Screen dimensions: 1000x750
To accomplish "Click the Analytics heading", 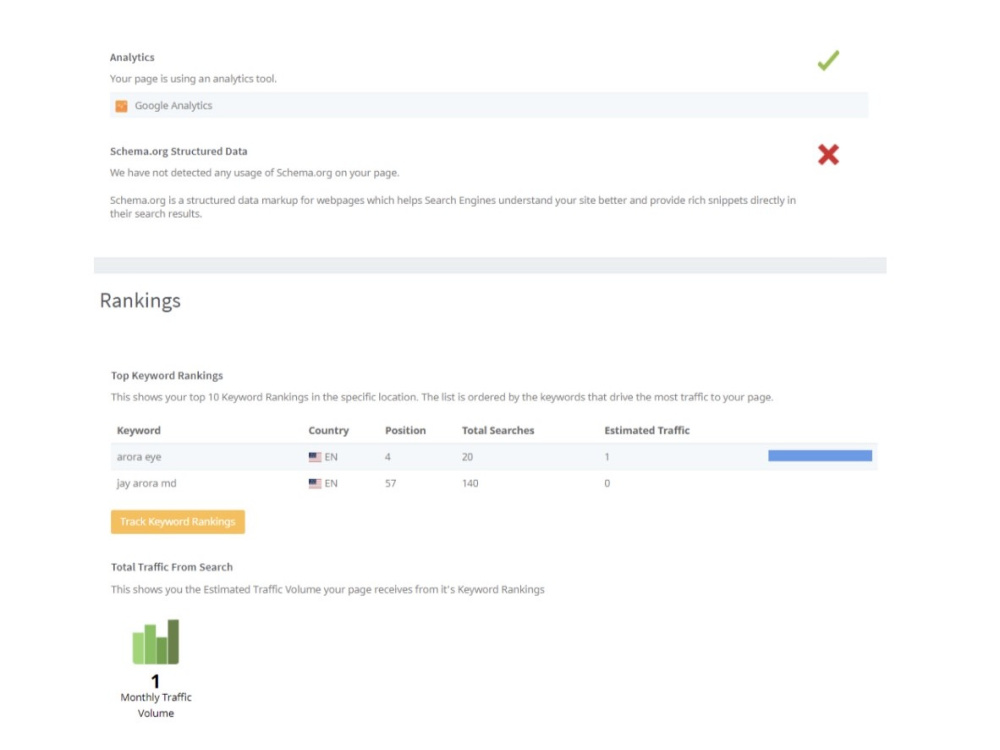I will pyautogui.click(x=132, y=57).
